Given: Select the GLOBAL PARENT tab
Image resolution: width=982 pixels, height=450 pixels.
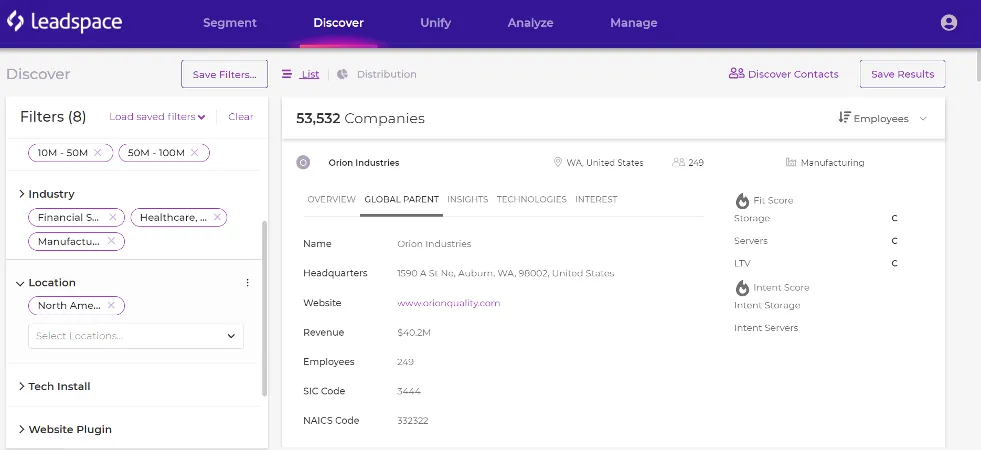Looking at the screenshot, I should coord(401,199).
